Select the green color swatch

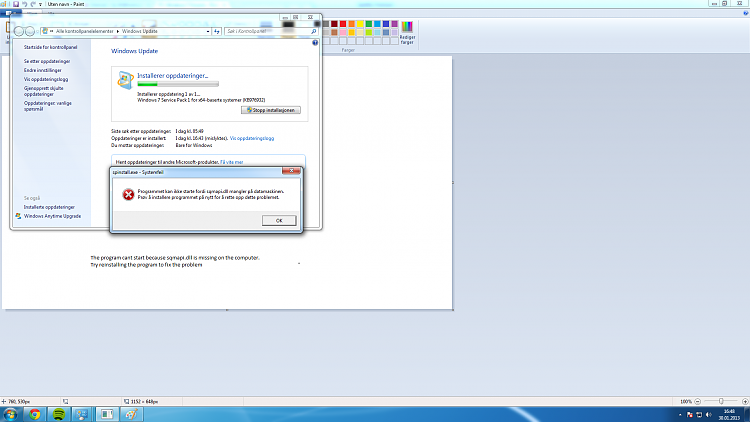pos(369,24)
